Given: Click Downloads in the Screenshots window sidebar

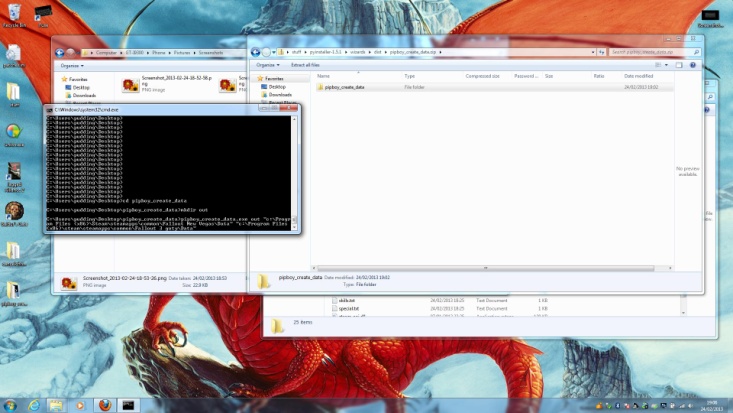Looking at the screenshot, I should pyautogui.click(x=80, y=95).
